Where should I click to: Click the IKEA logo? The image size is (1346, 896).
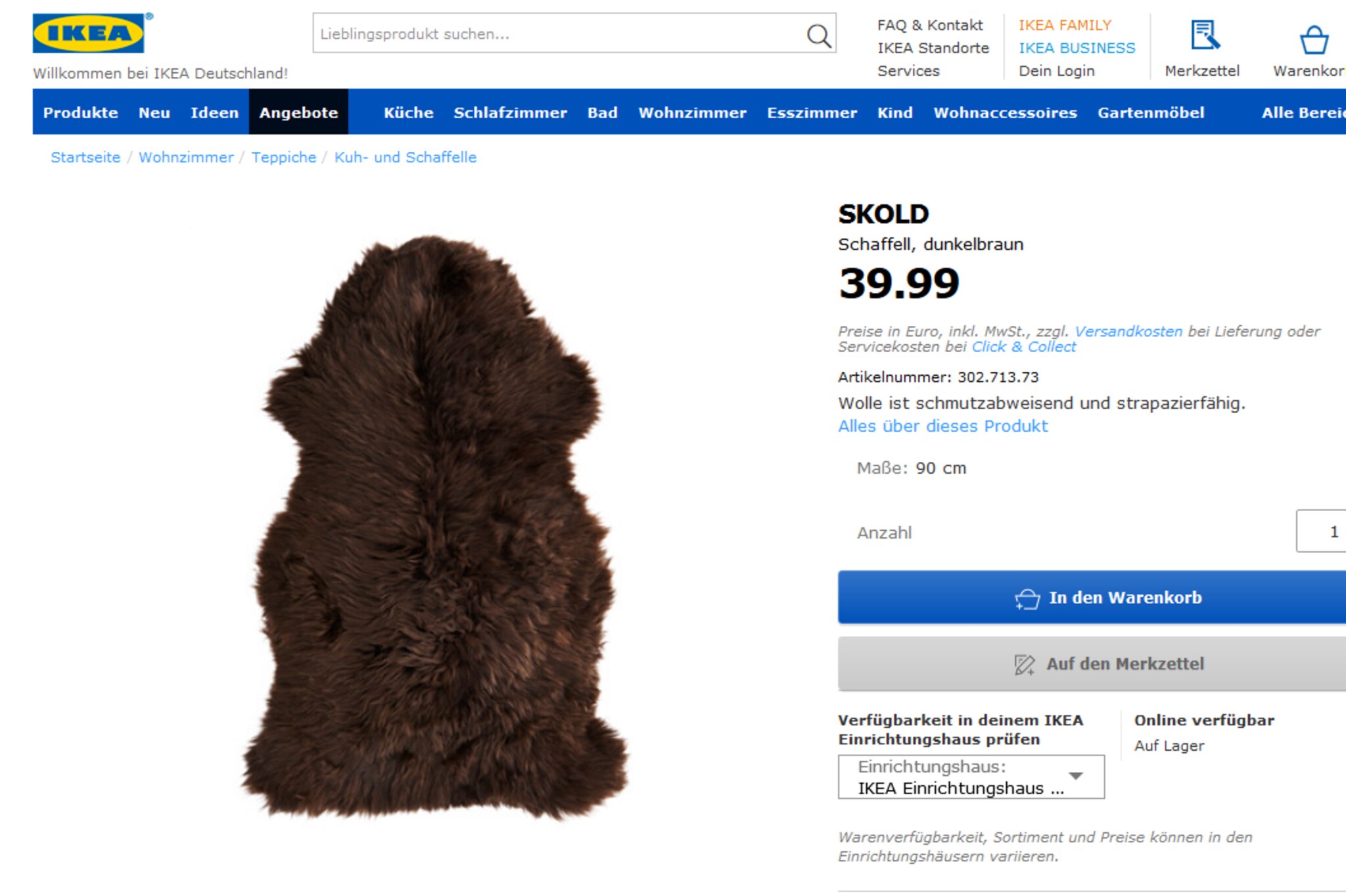click(x=89, y=34)
